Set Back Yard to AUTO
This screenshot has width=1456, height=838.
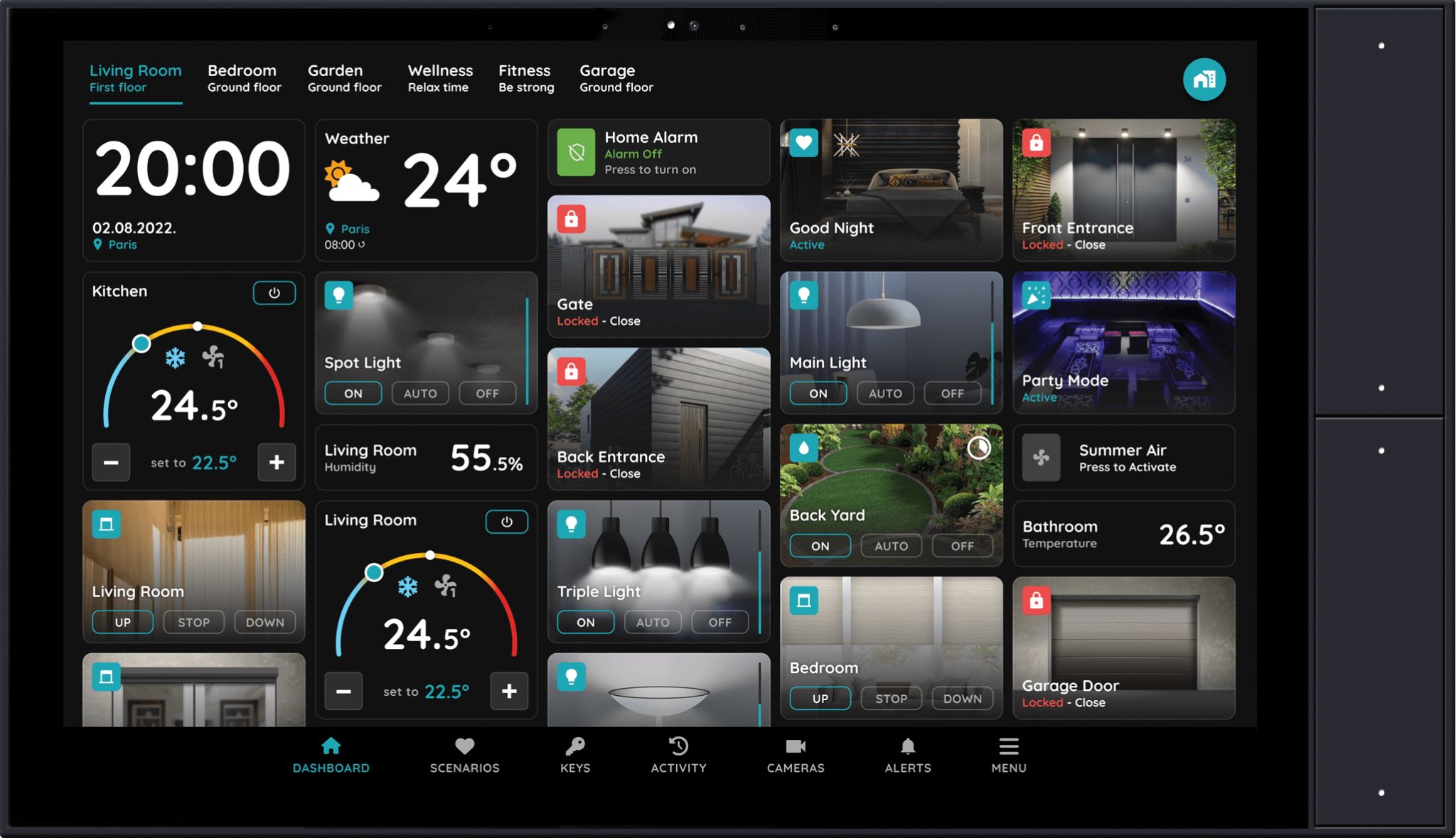[x=892, y=546]
